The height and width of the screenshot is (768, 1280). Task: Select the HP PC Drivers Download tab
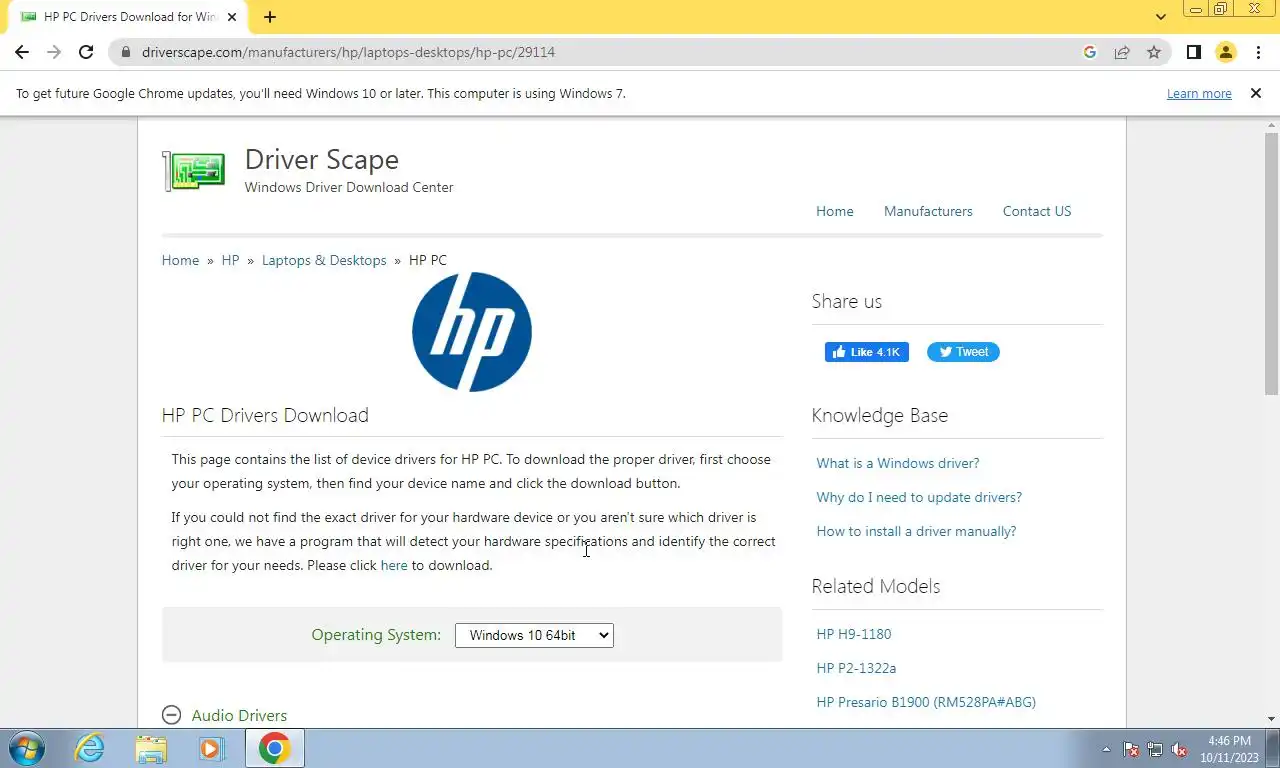coord(127,17)
